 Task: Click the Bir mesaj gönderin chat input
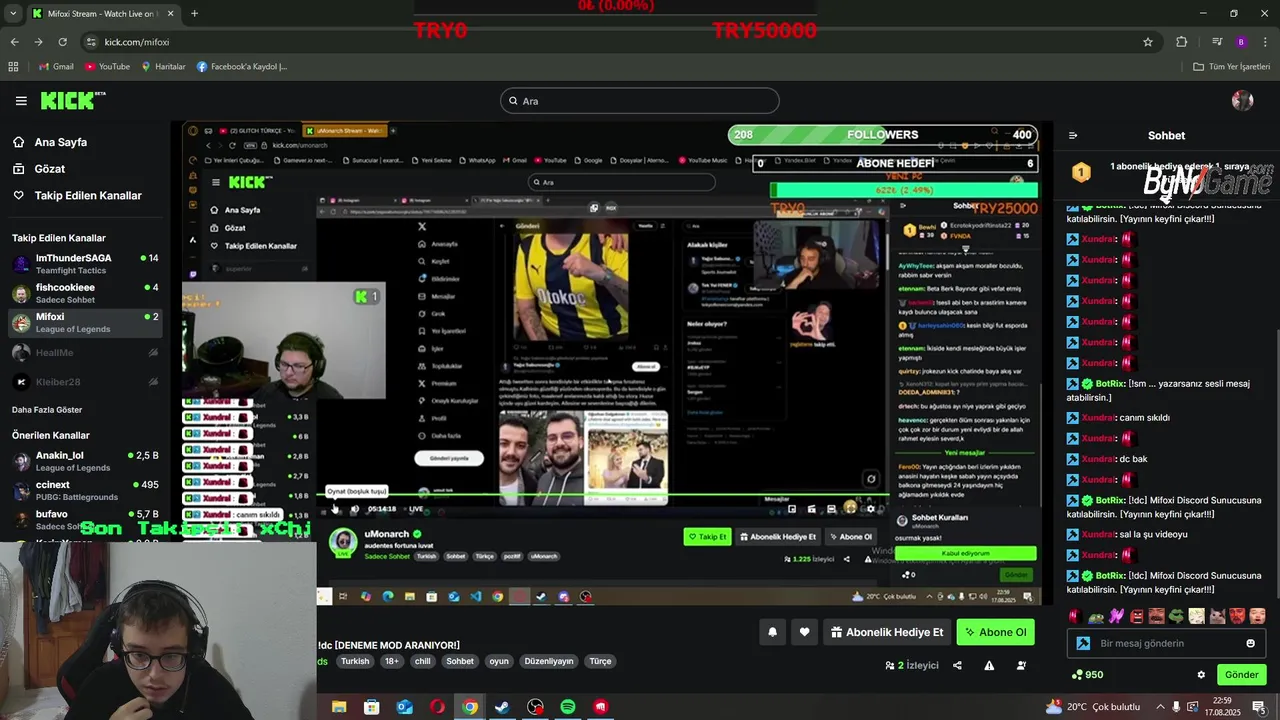point(1165,643)
